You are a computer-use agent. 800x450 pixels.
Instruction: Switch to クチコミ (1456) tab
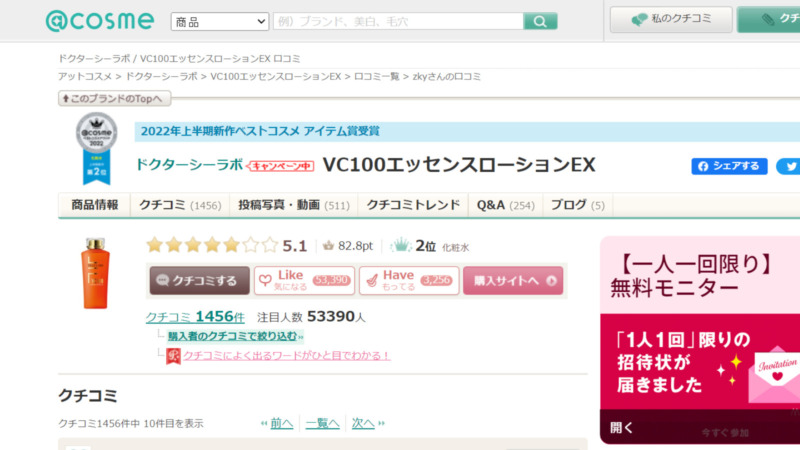180,205
